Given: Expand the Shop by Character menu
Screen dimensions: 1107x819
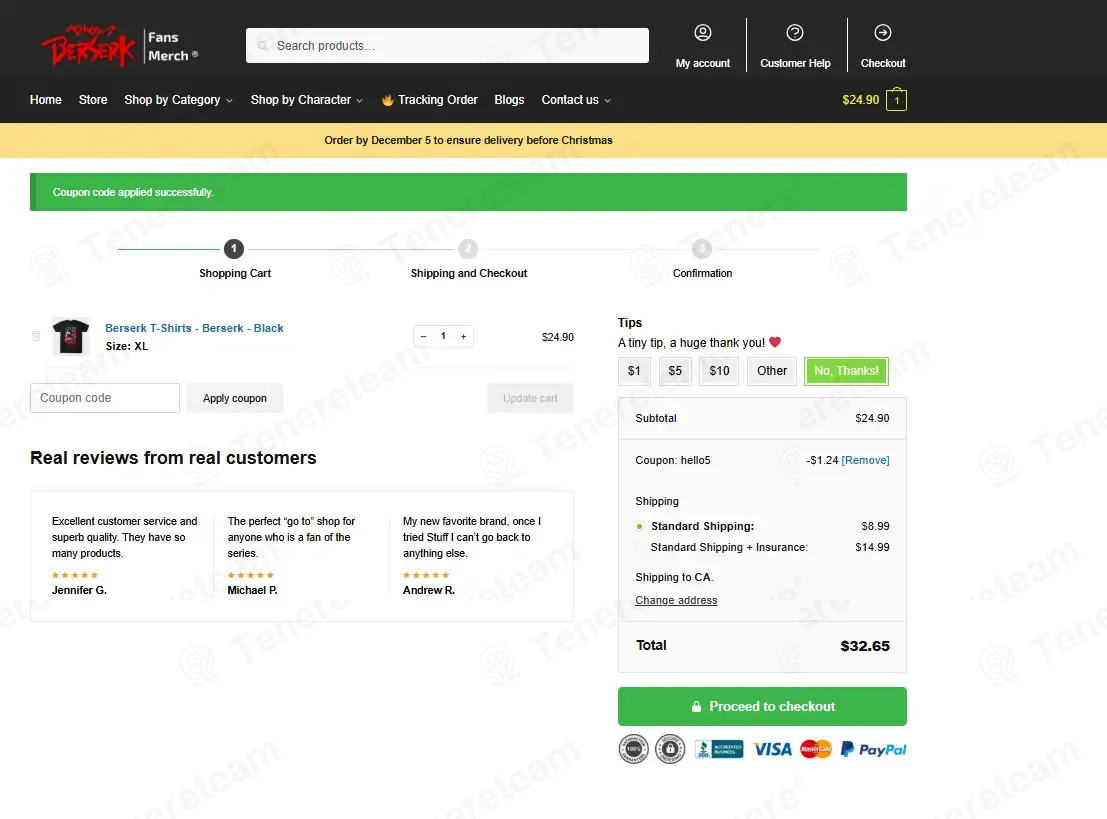Looking at the screenshot, I should [307, 100].
